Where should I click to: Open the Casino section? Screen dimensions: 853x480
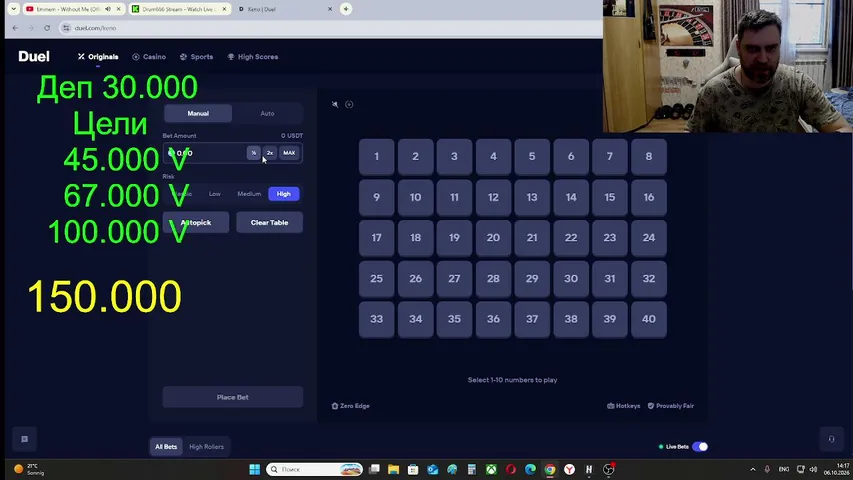click(x=149, y=57)
